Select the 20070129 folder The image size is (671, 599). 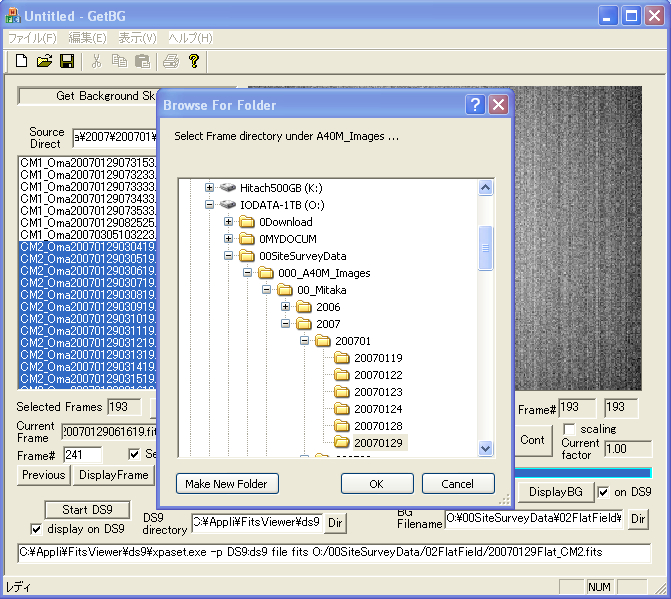(x=378, y=442)
